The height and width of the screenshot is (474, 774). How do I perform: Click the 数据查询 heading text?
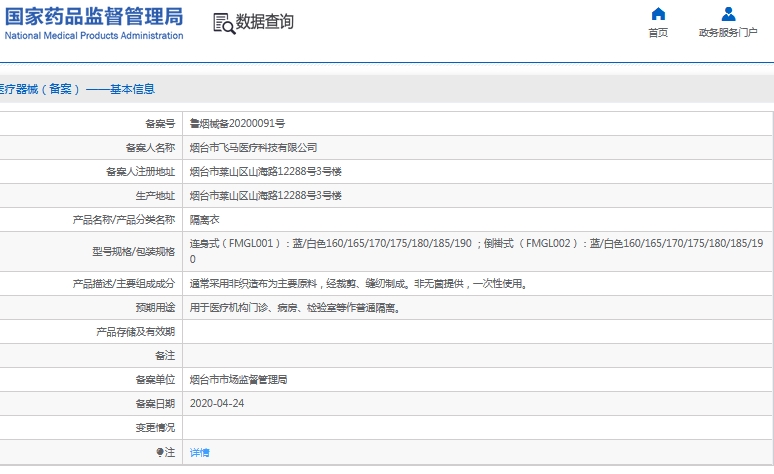[265, 22]
